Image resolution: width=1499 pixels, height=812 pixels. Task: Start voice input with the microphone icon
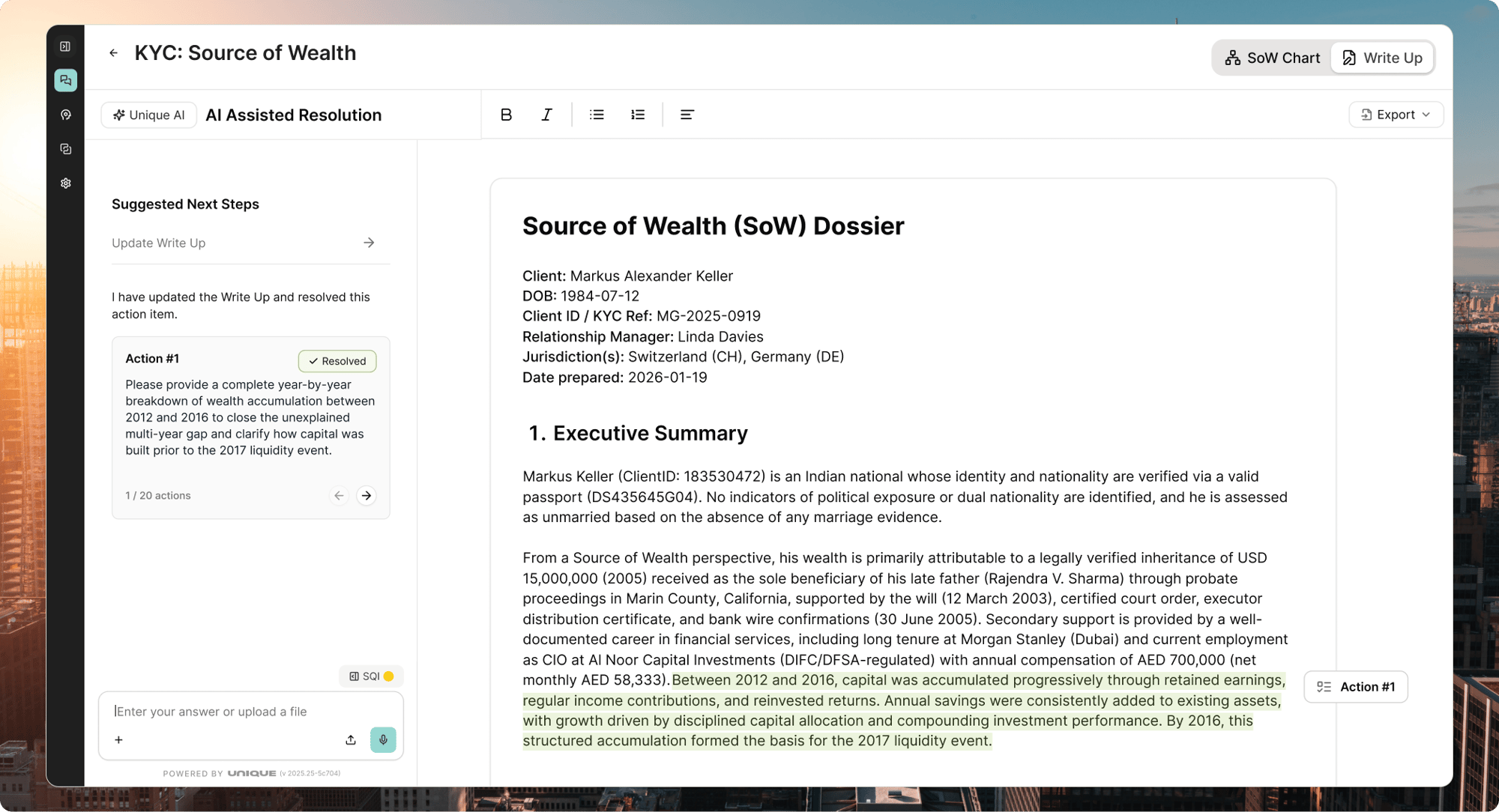[x=383, y=739]
